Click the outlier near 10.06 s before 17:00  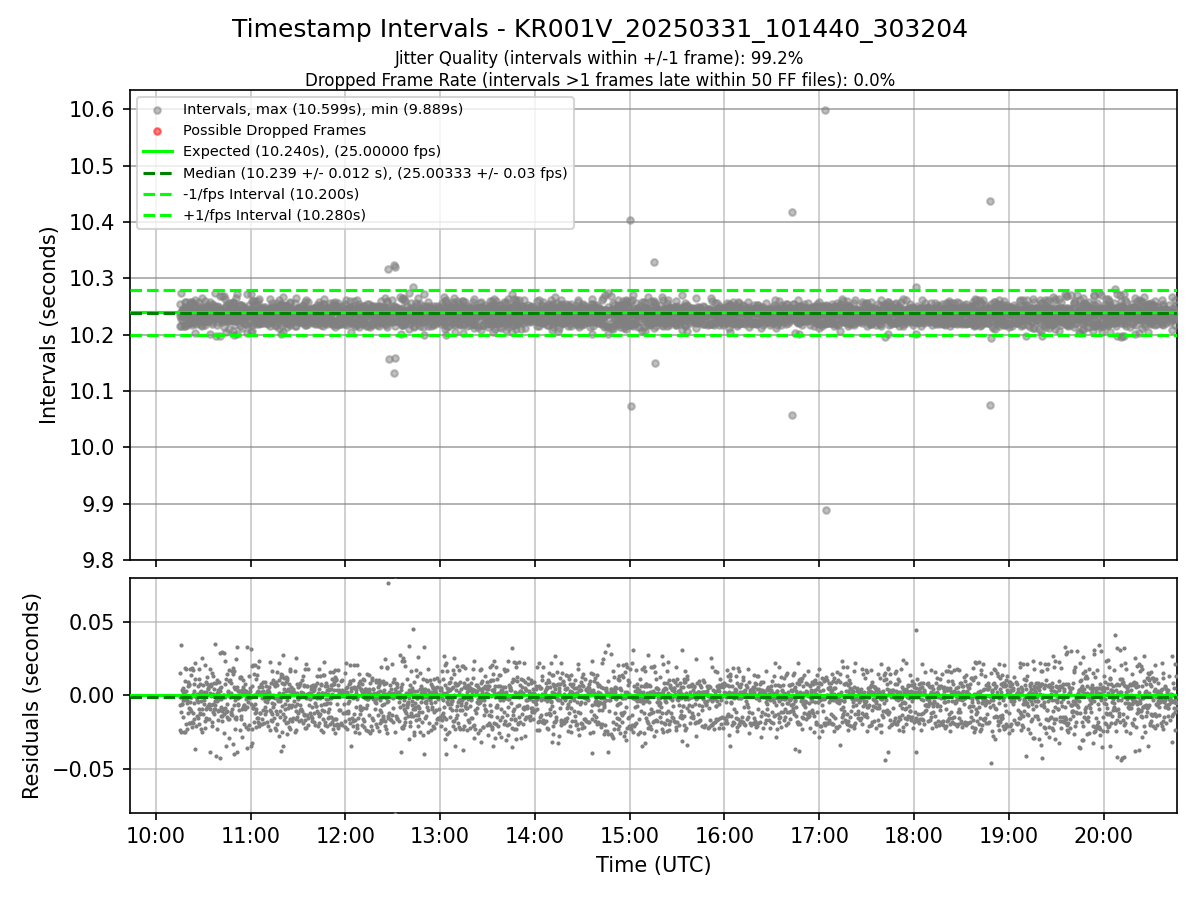coord(792,415)
